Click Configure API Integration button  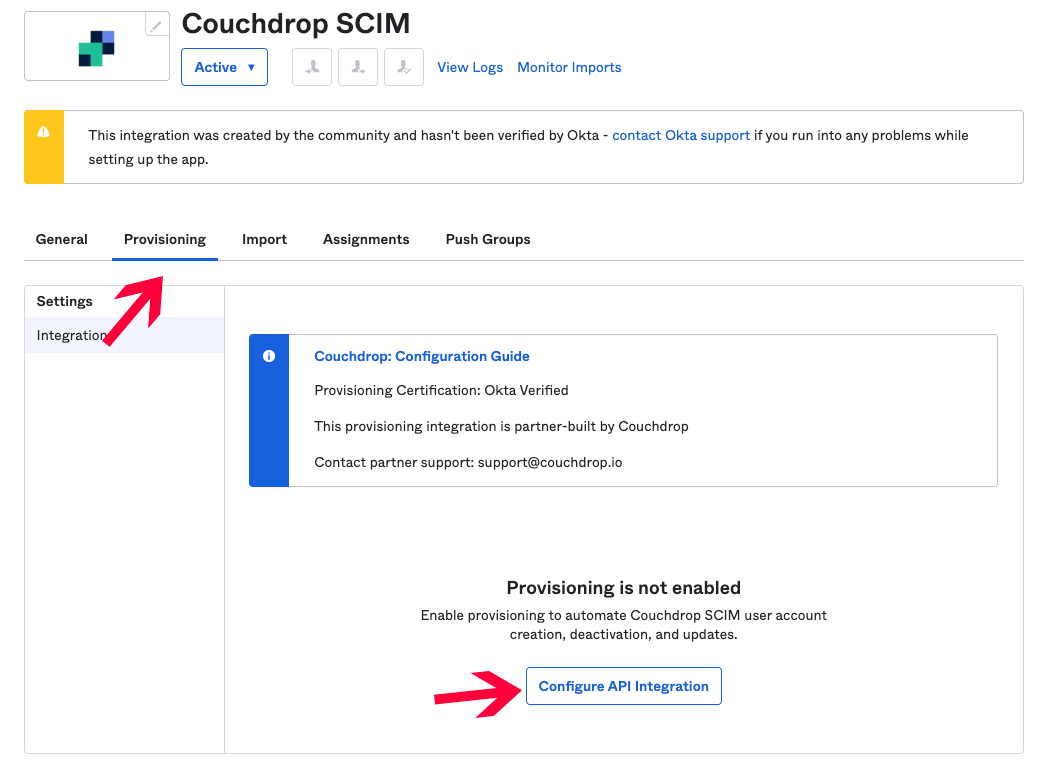click(623, 686)
